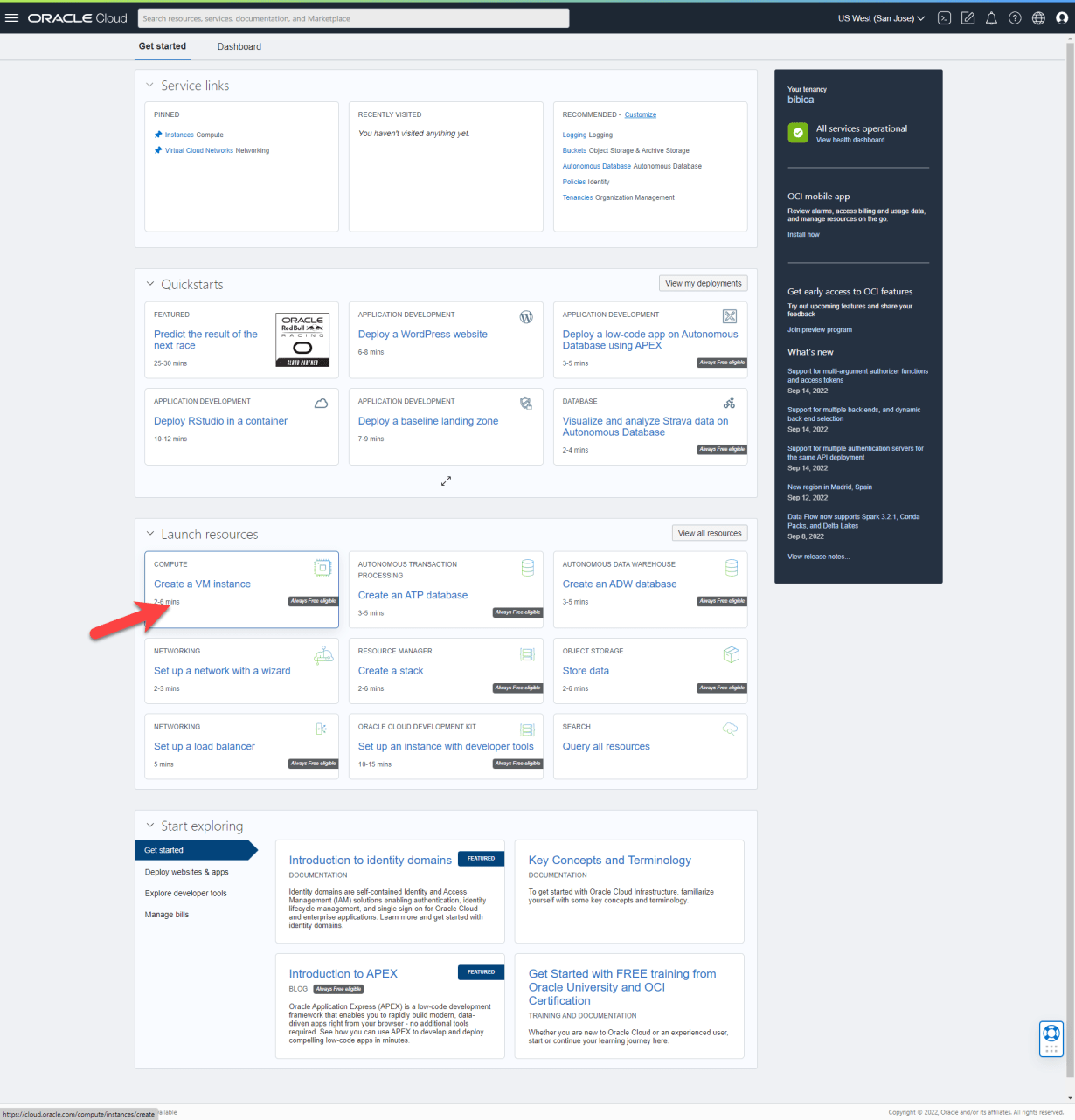Collapse the Quickstarts section
The height and width of the screenshot is (1120, 1075).
point(149,285)
